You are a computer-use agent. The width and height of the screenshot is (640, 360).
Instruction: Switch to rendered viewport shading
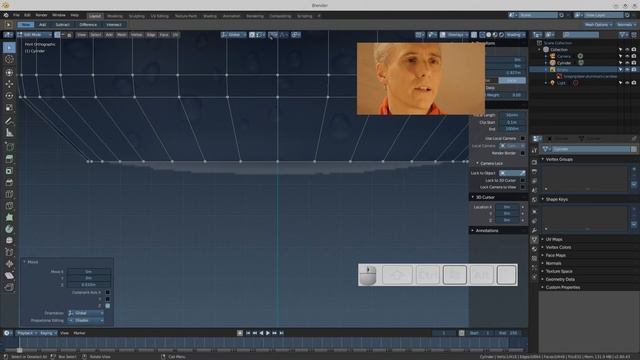click(x=501, y=35)
